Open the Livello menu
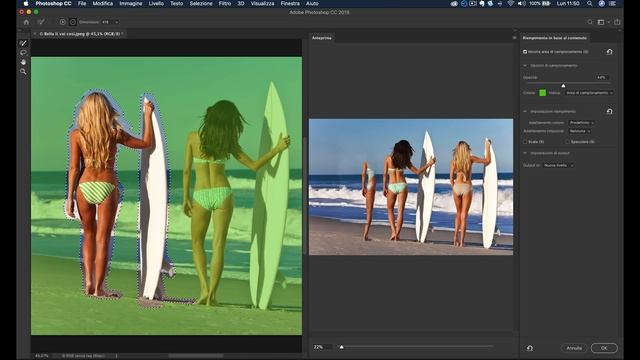Viewport: 640px width, 360px height. pos(156,3)
